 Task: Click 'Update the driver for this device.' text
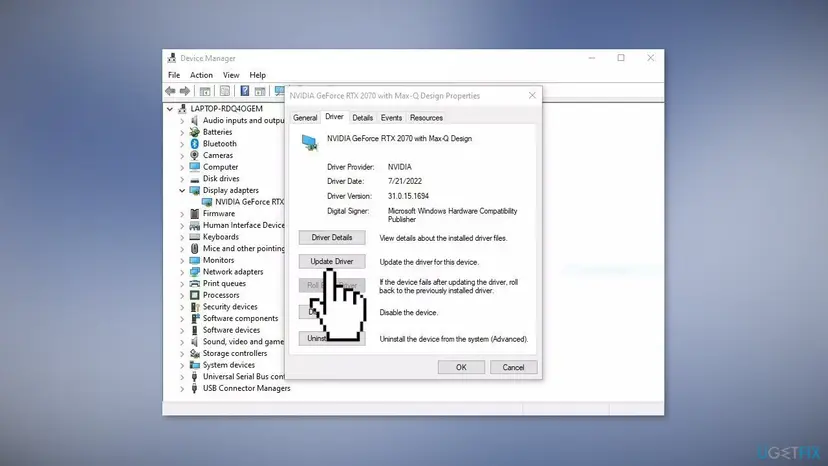tap(429, 262)
